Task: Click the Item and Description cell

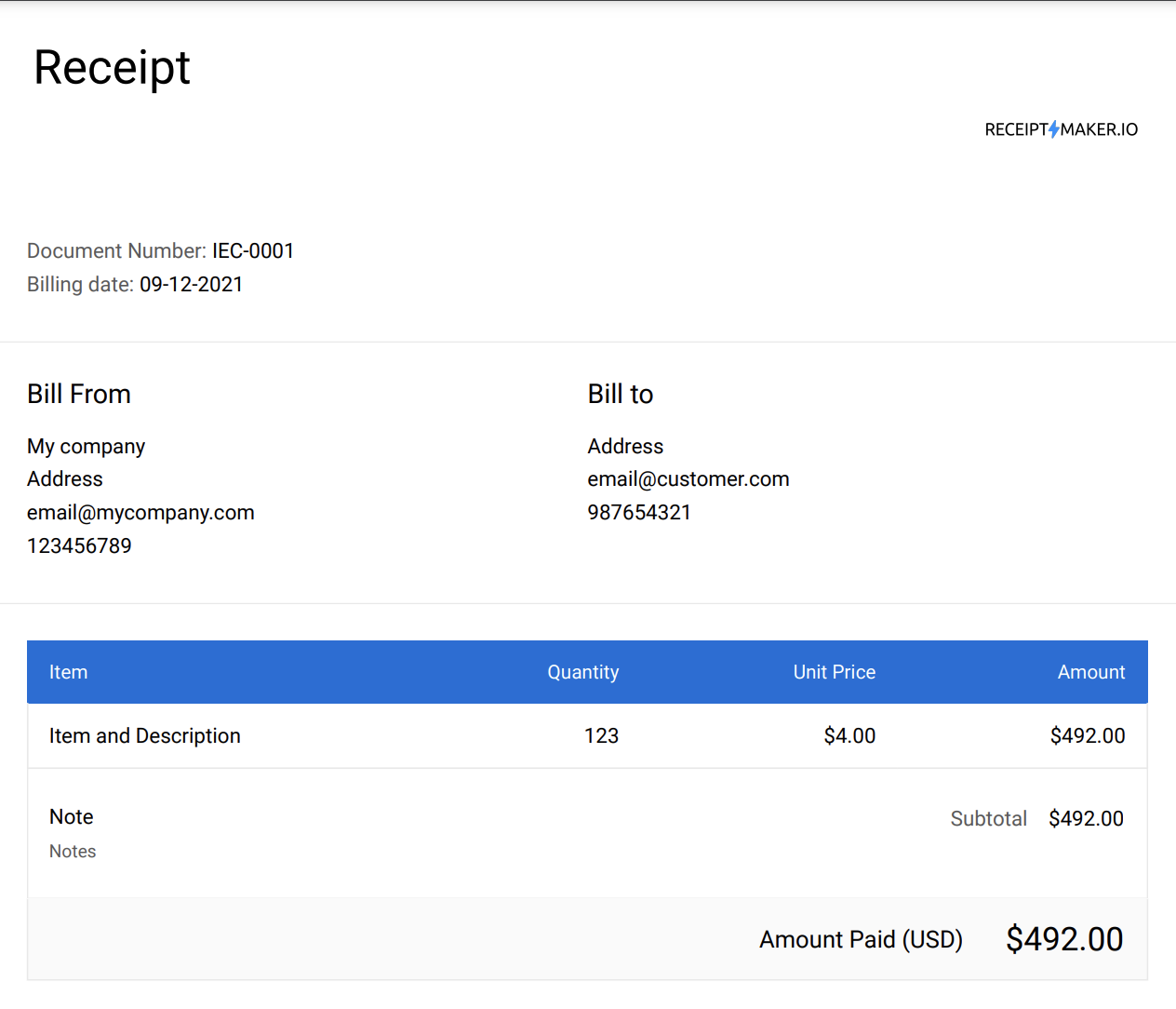Action: click(x=145, y=736)
